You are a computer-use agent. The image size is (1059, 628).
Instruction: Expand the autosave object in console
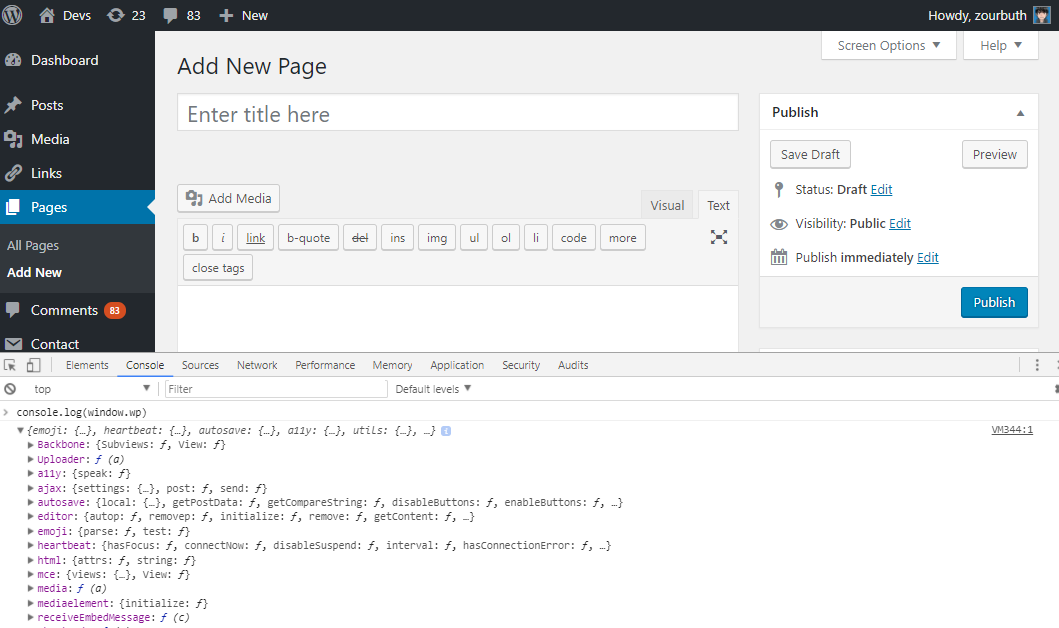pyautogui.click(x=30, y=502)
